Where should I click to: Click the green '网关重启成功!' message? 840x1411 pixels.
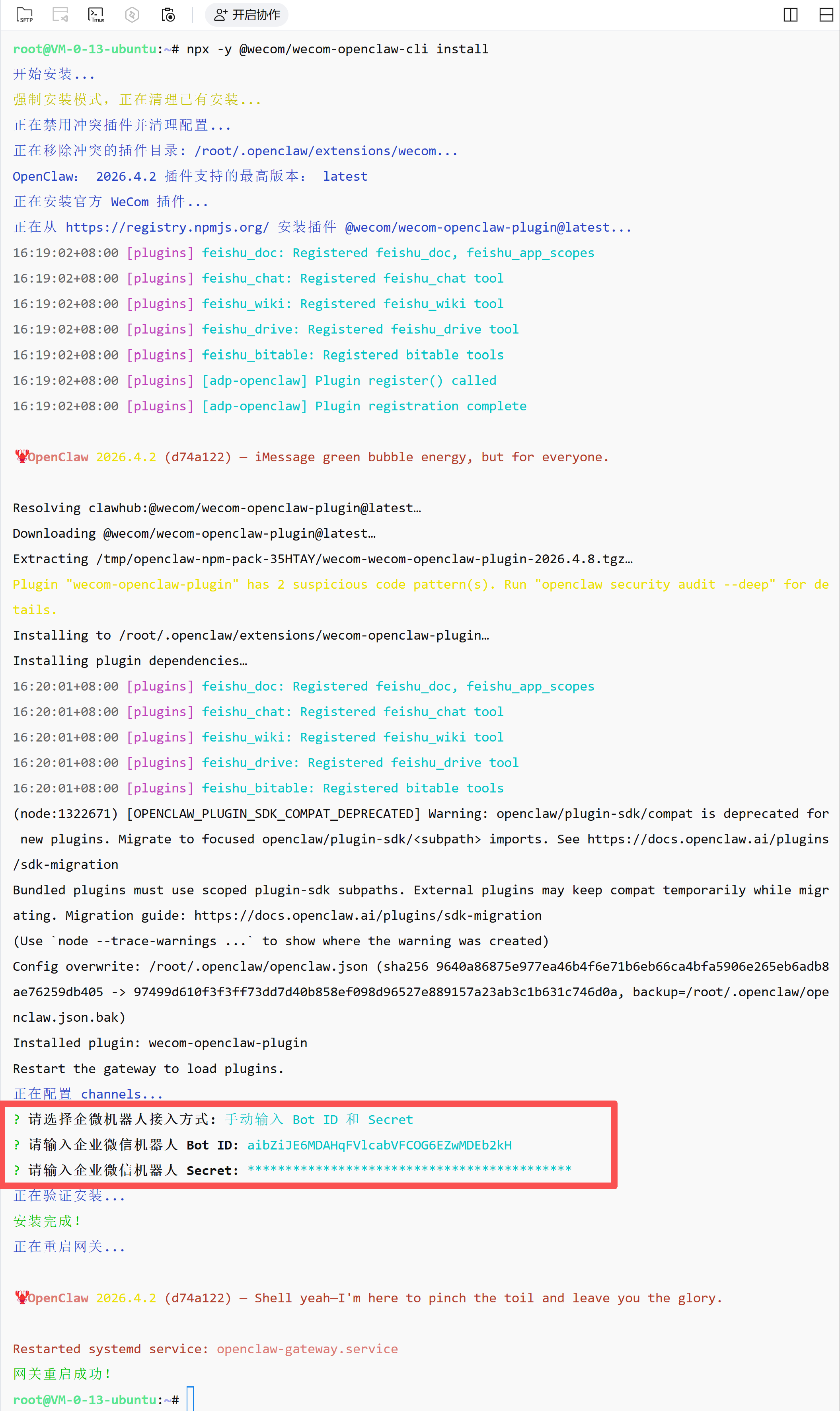click(x=62, y=1374)
